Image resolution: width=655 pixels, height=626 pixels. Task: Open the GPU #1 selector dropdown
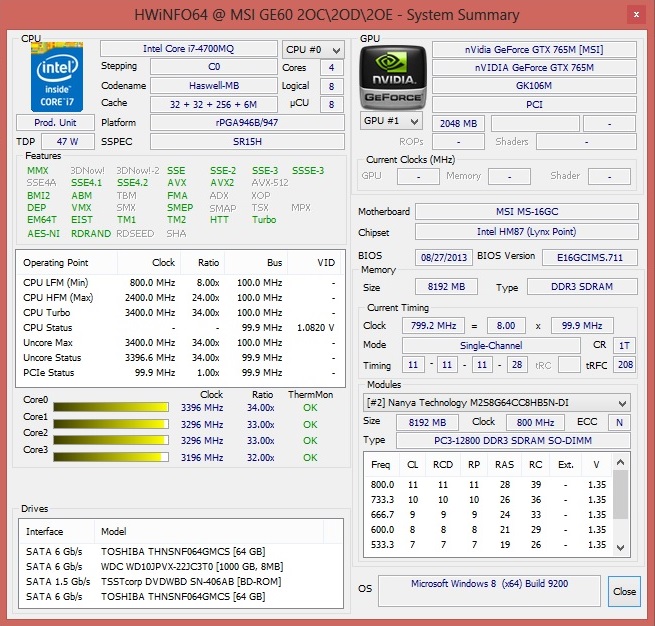391,121
